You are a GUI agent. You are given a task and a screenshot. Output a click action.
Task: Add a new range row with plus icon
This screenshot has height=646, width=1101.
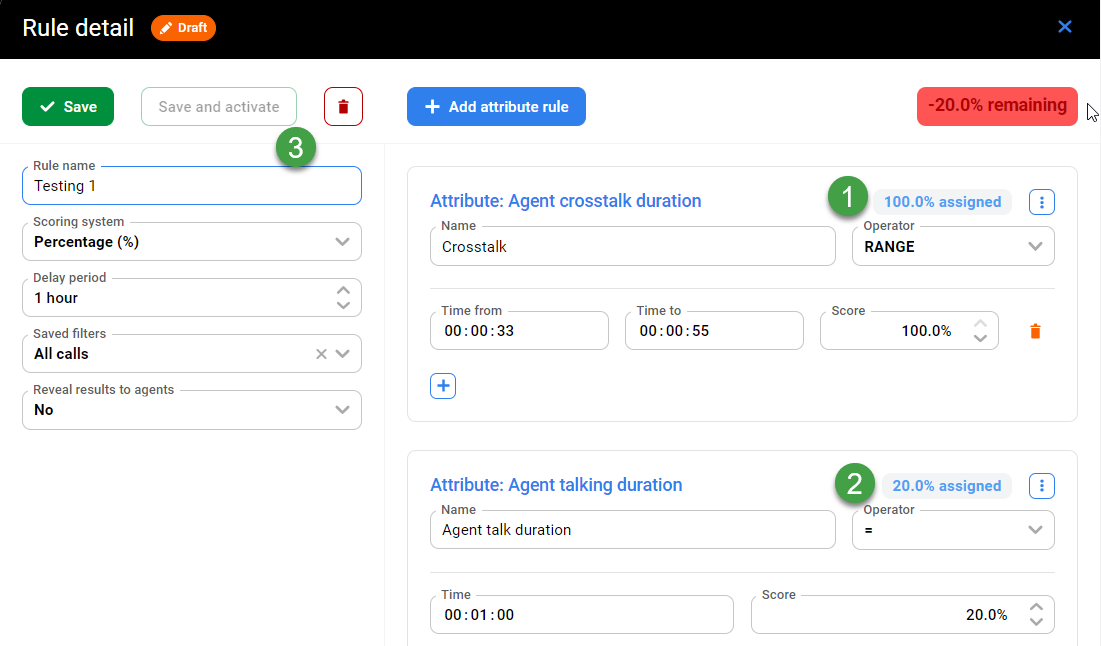point(443,386)
